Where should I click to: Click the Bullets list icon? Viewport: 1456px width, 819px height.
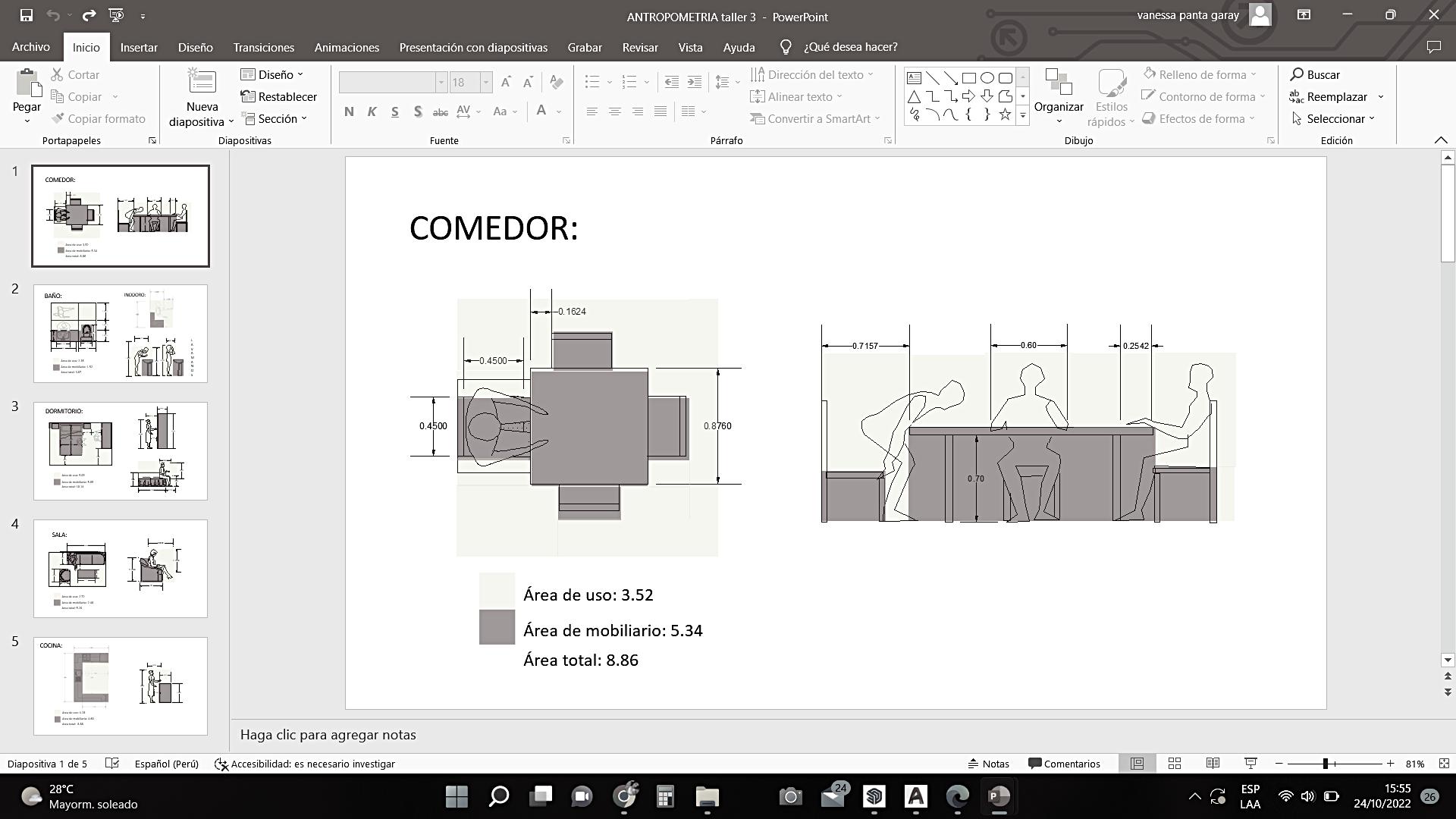(x=592, y=82)
